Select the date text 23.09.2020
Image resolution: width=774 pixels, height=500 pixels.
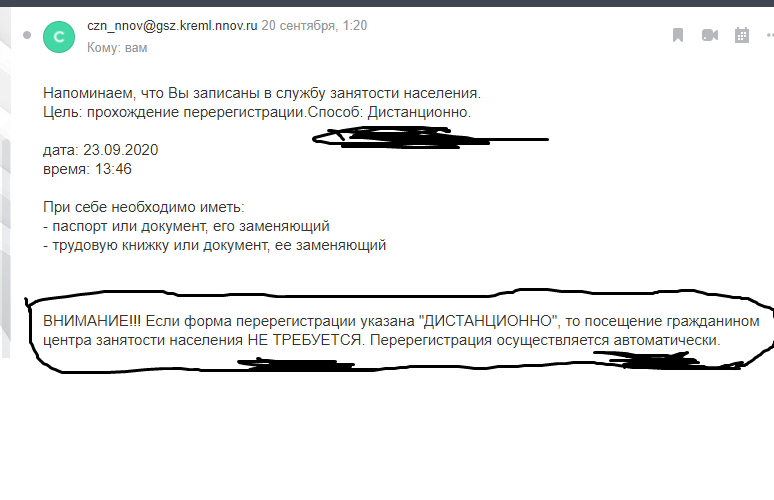120,150
